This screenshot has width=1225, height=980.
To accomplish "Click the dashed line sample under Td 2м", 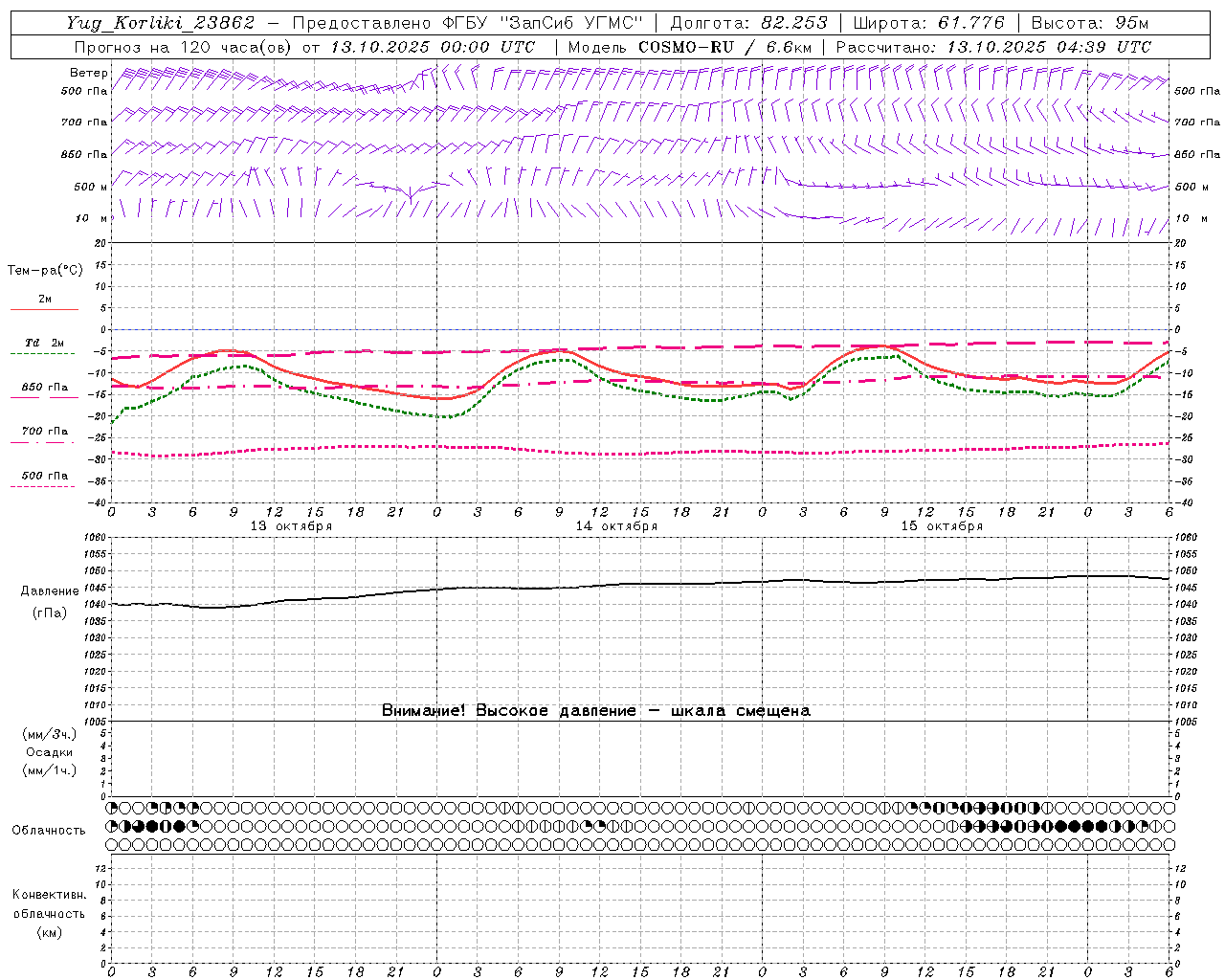I will click(x=44, y=354).
